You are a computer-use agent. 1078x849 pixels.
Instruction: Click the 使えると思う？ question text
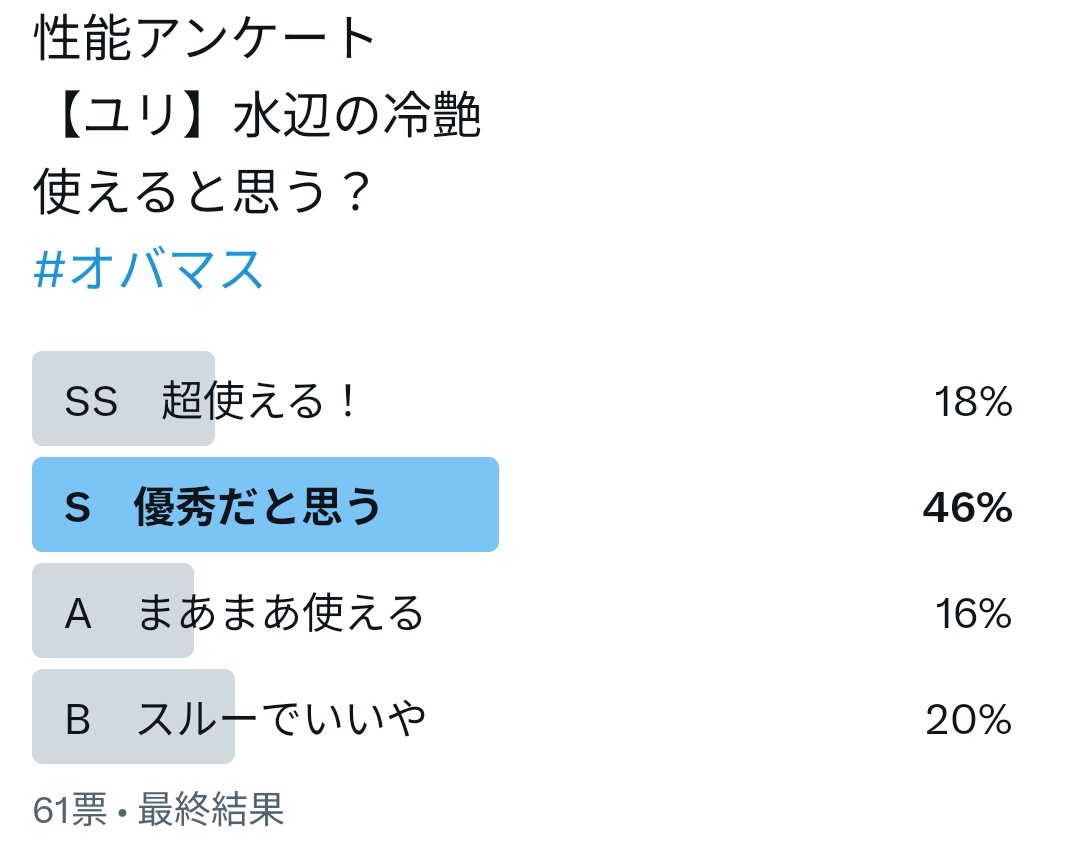[x=204, y=192]
